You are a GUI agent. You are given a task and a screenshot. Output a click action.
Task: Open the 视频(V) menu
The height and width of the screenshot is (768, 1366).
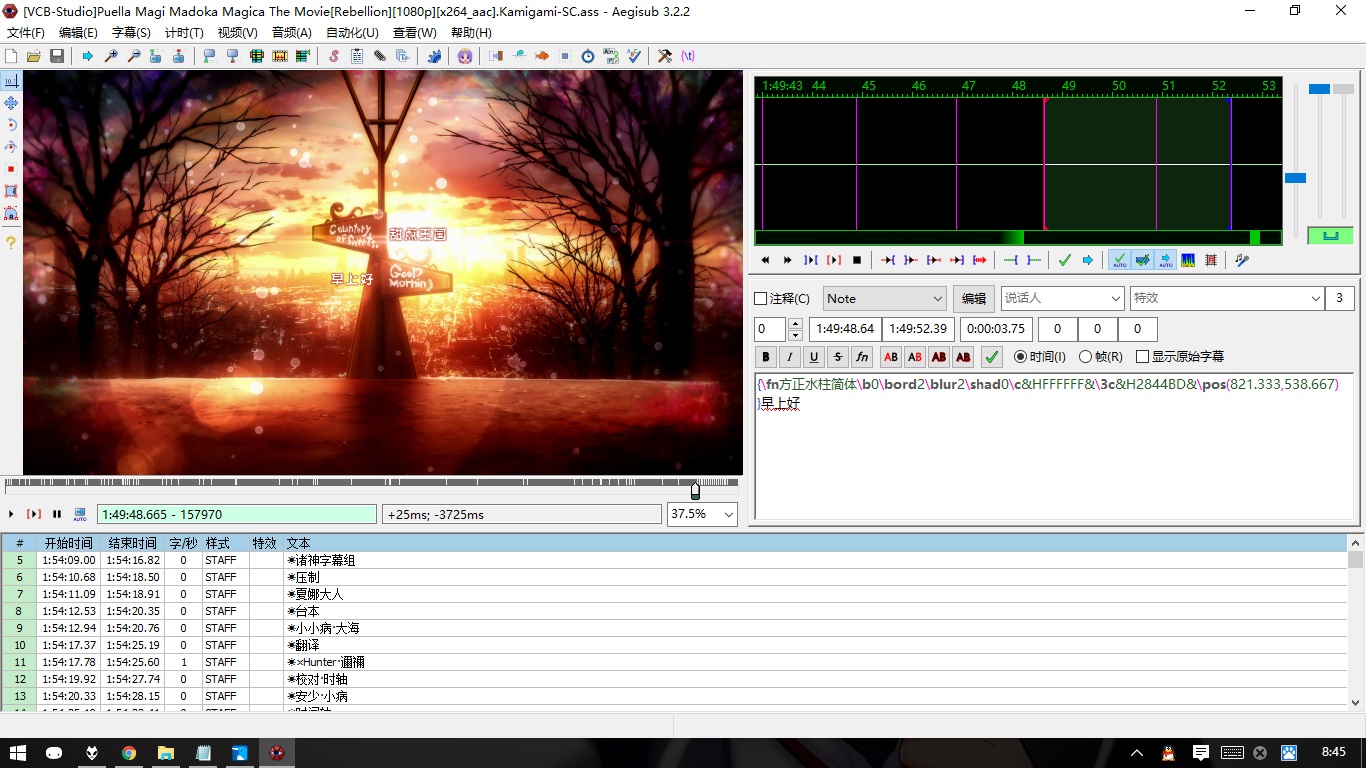click(x=238, y=33)
